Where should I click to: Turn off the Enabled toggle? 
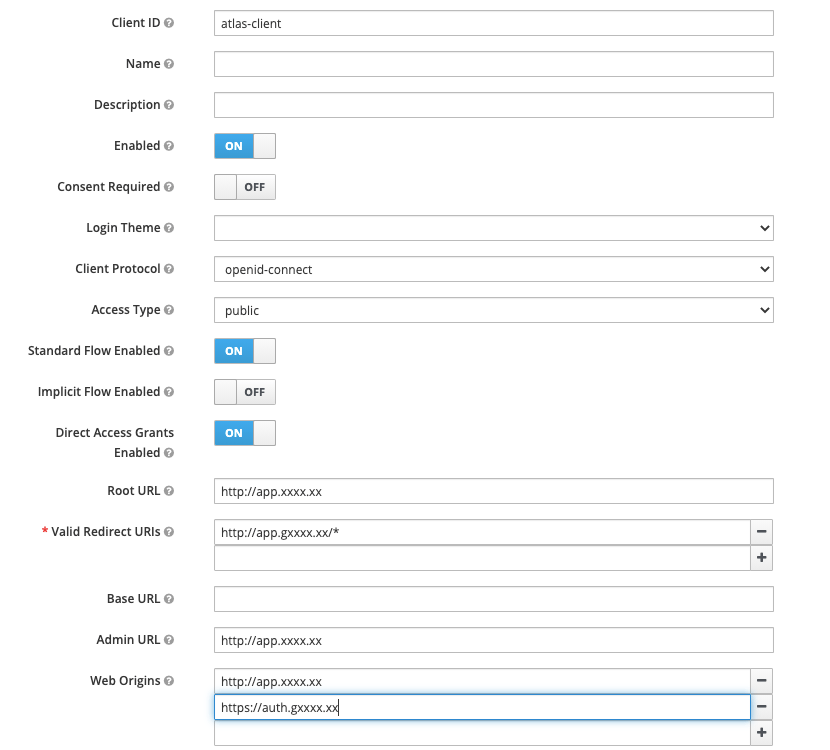coord(244,145)
